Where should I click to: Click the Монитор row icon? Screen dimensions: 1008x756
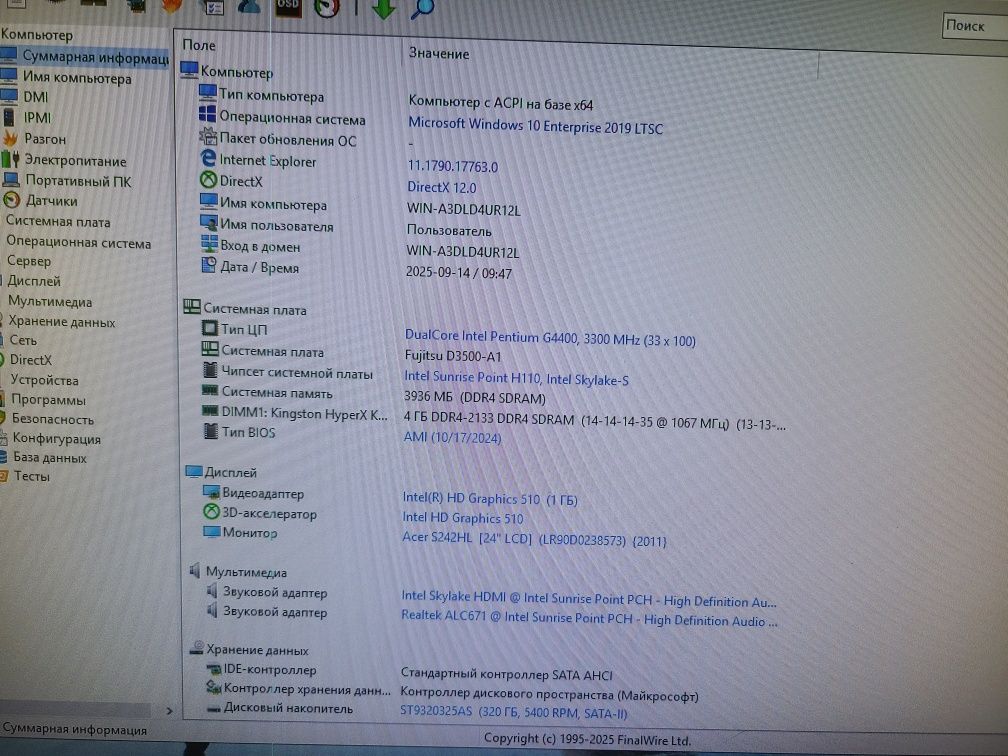click(x=212, y=532)
